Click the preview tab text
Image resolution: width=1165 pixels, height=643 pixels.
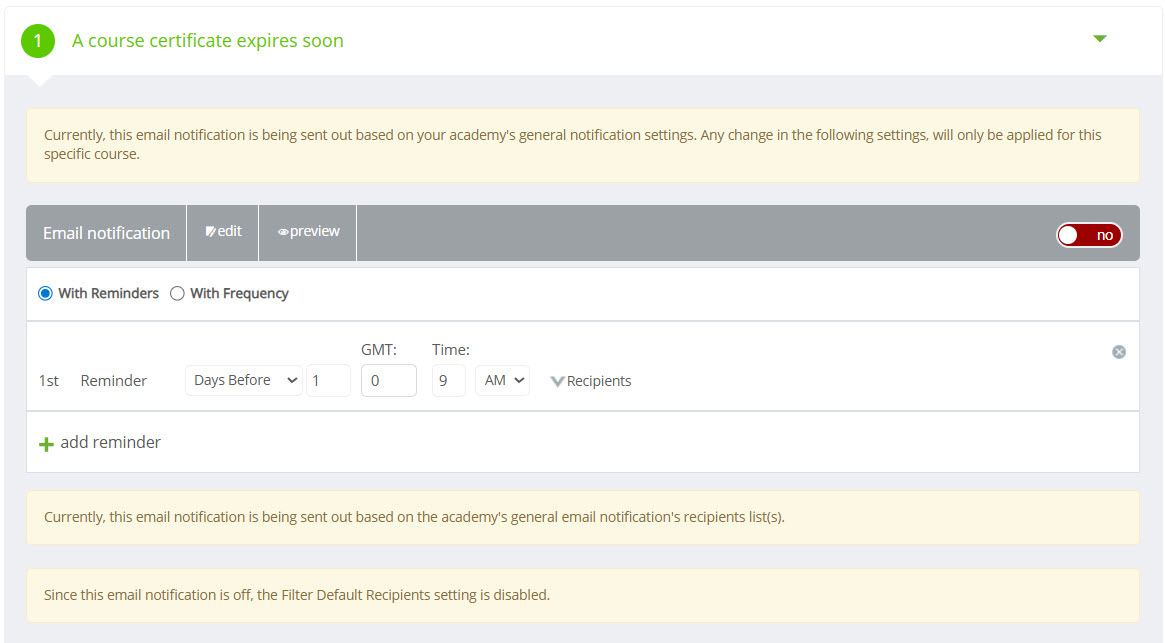point(315,232)
